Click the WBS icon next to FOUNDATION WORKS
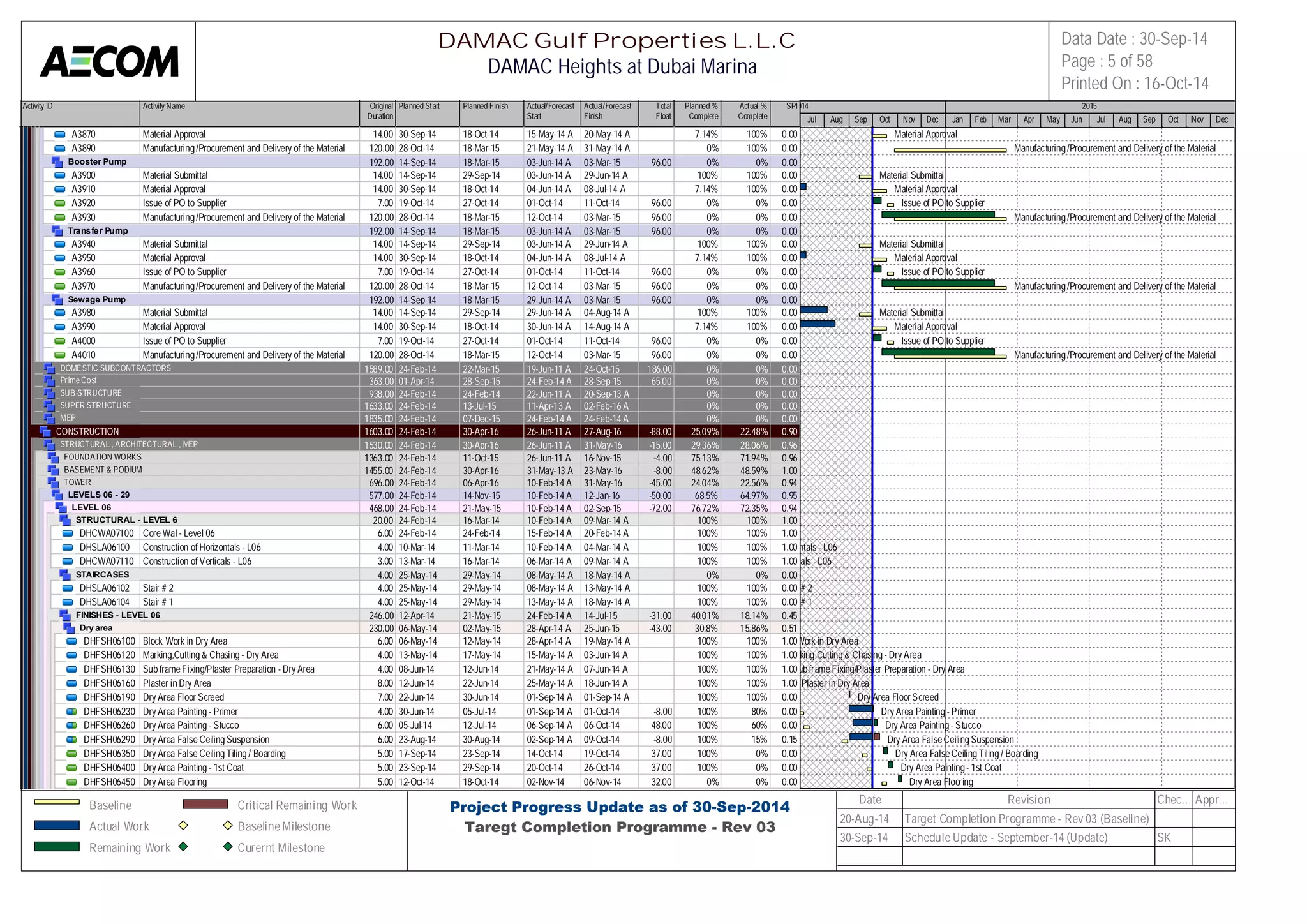Viewport: 1307px width, 924px height. coord(53,458)
